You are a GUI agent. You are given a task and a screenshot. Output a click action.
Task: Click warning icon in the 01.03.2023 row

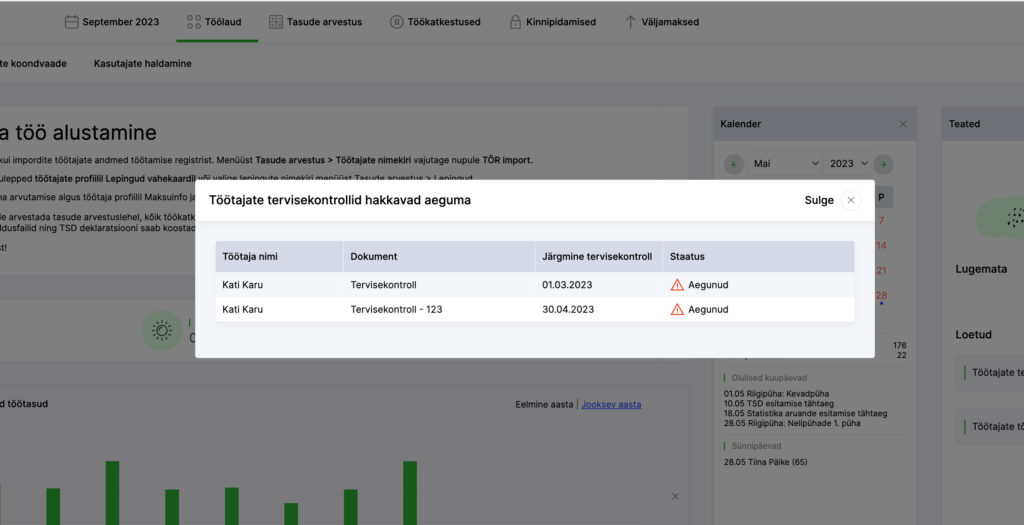click(677, 285)
